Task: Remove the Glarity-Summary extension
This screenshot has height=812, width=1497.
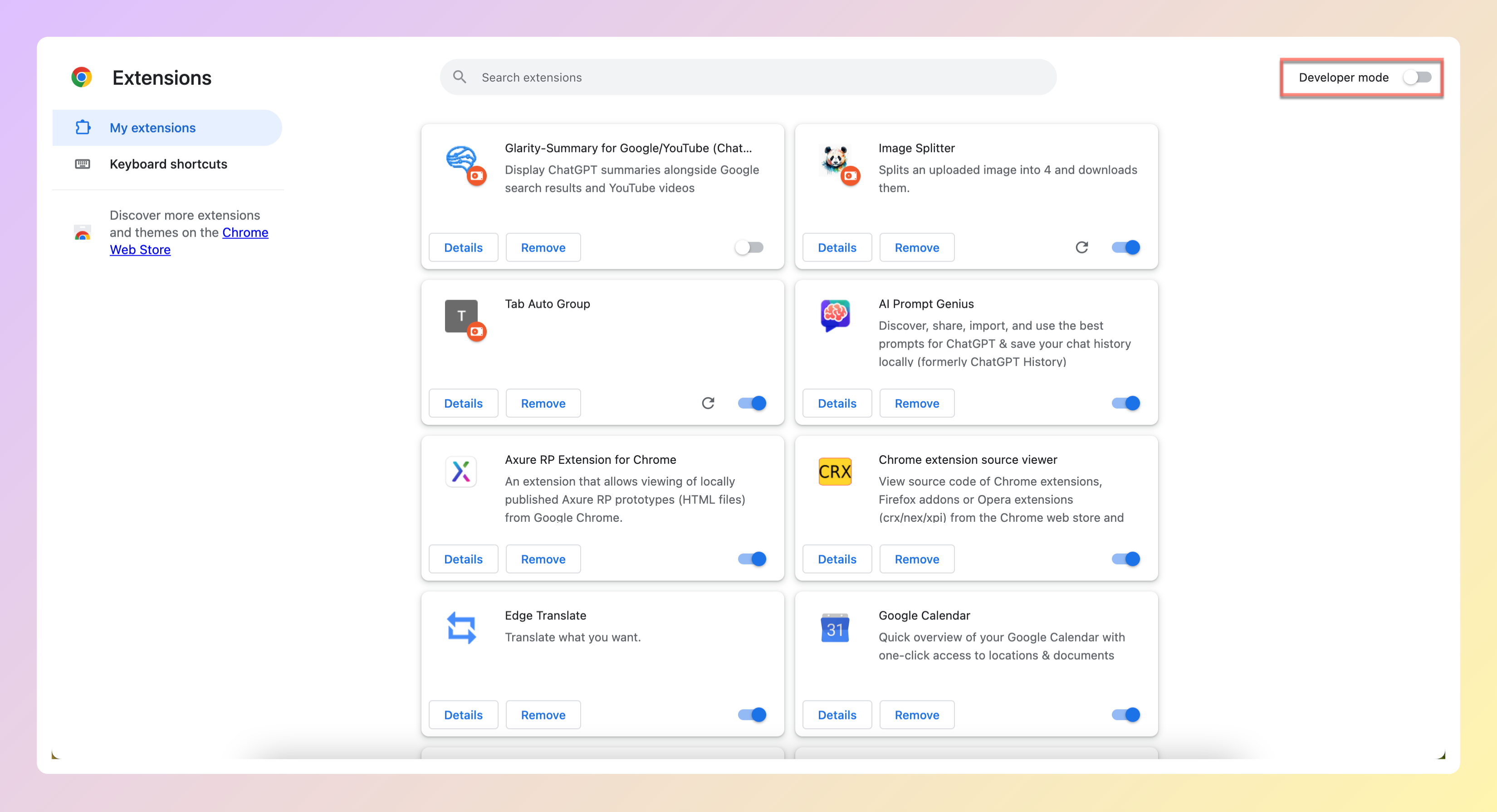Action: 543,248
